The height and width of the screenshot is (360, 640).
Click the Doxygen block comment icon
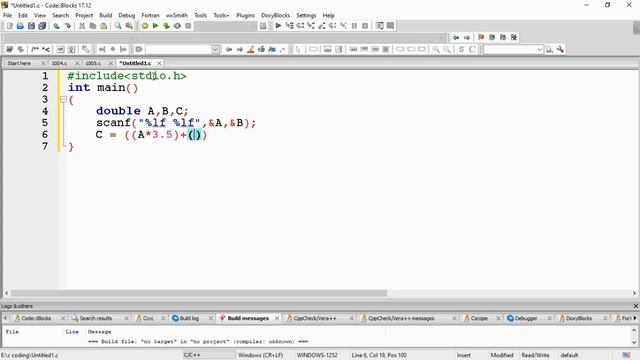click(x=35, y=49)
